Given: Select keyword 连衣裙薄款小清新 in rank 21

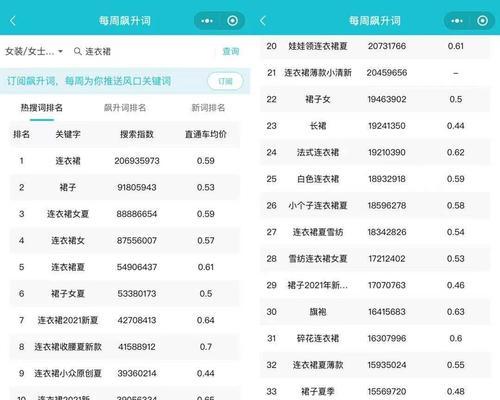Looking at the screenshot, I should coord(318,73).
